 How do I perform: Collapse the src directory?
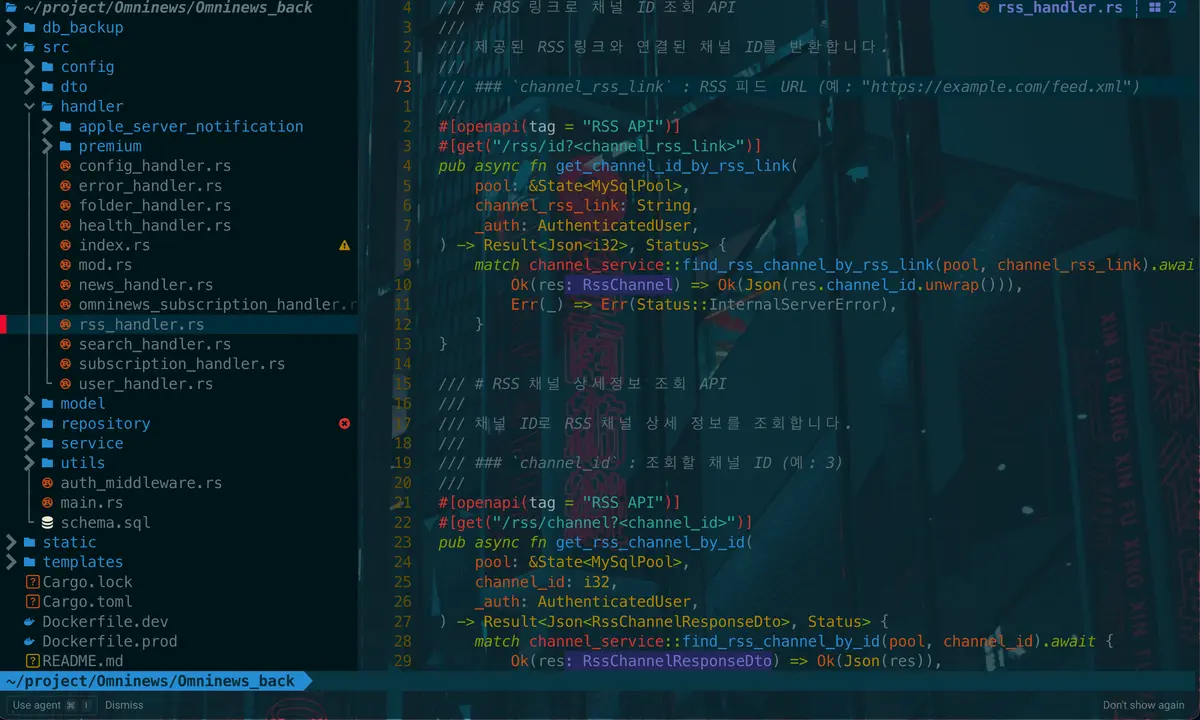point(12,47)
